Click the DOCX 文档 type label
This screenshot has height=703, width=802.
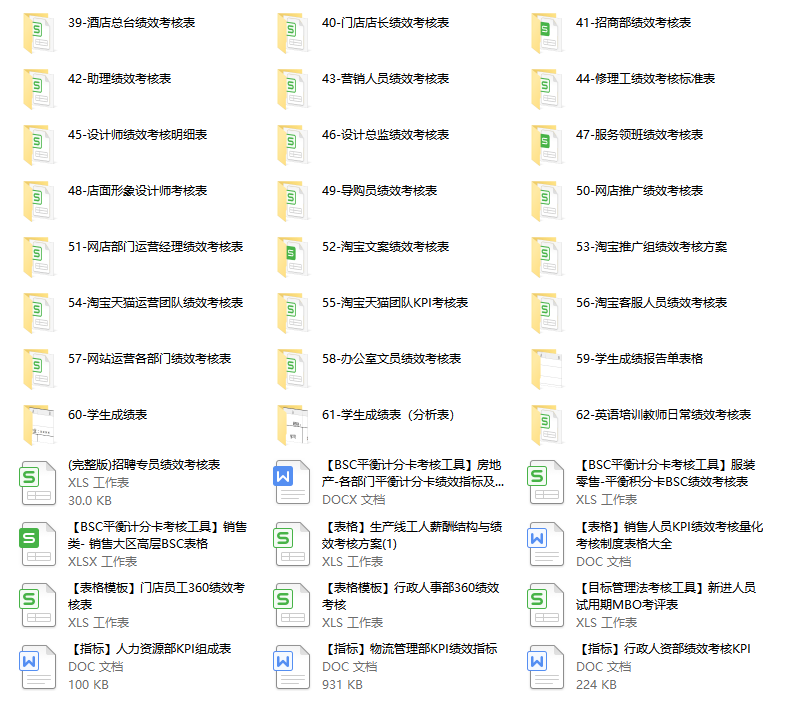(x=353, y=500)
